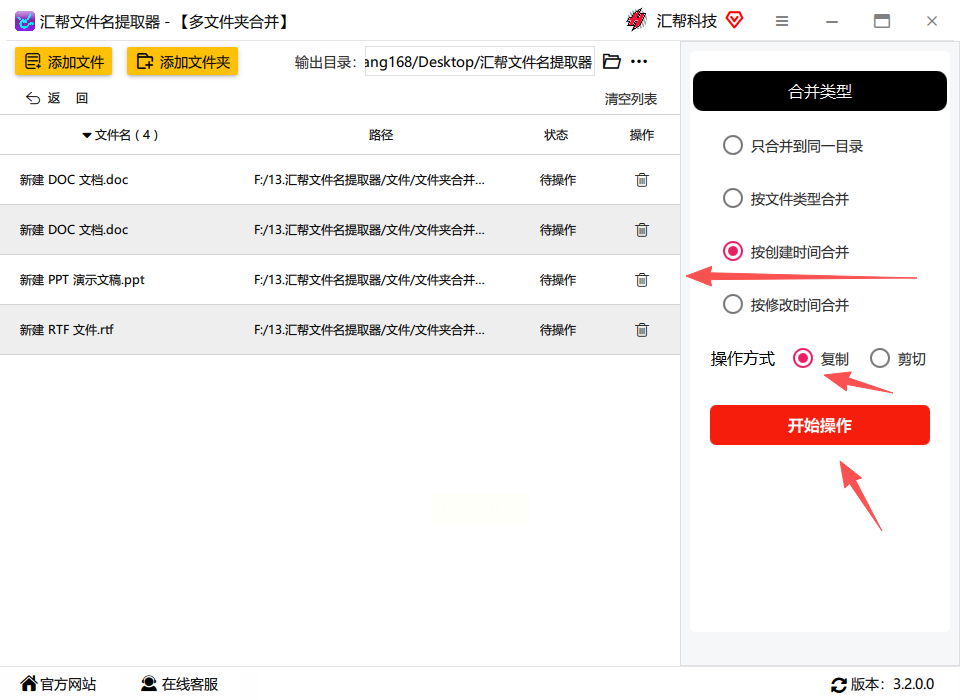Toggle the 文件名 column sort arrow
This screenshot has height=700, width=960.
click(87, 135)
